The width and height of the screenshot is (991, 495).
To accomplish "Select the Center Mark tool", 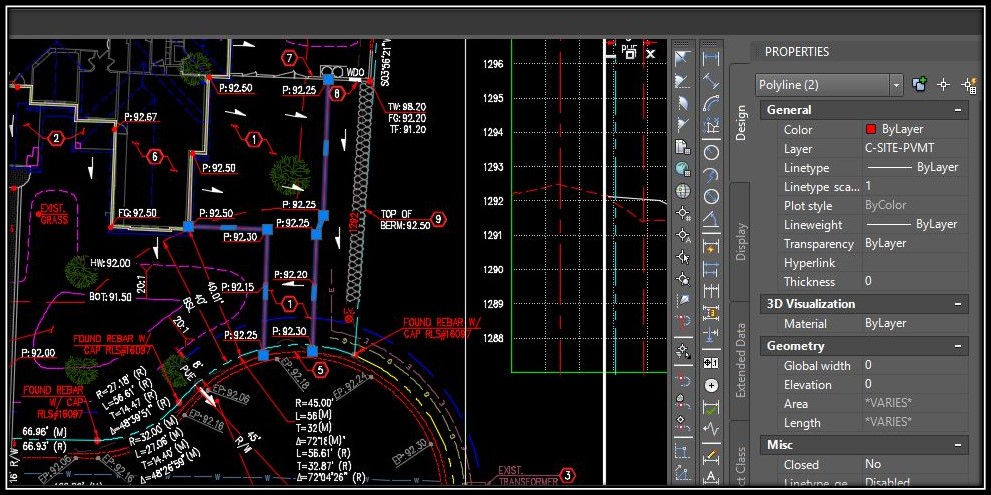I will pos(712,385).
